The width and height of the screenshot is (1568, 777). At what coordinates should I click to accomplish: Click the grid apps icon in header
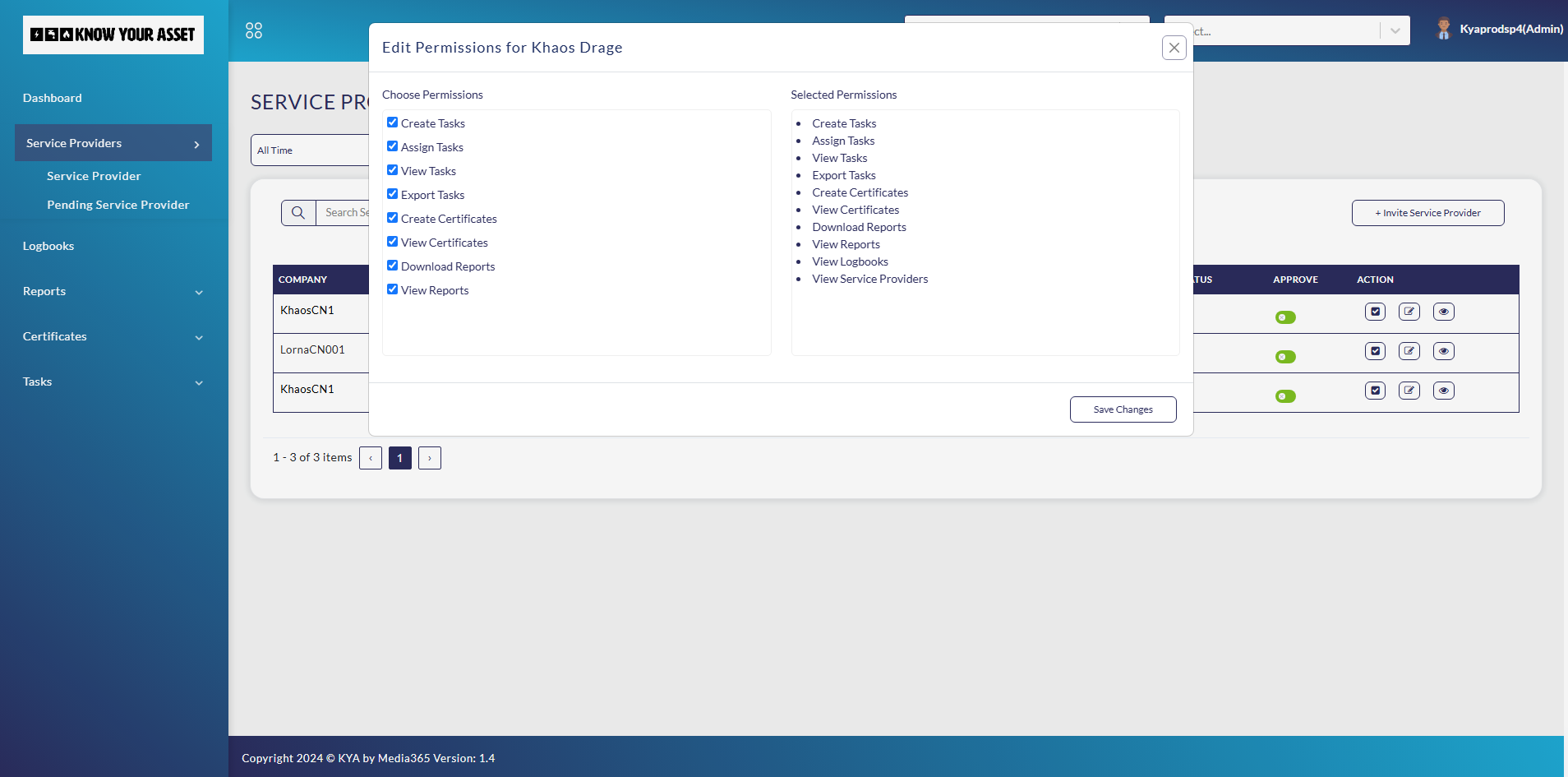pyautogui.click(x=254, y=30)
